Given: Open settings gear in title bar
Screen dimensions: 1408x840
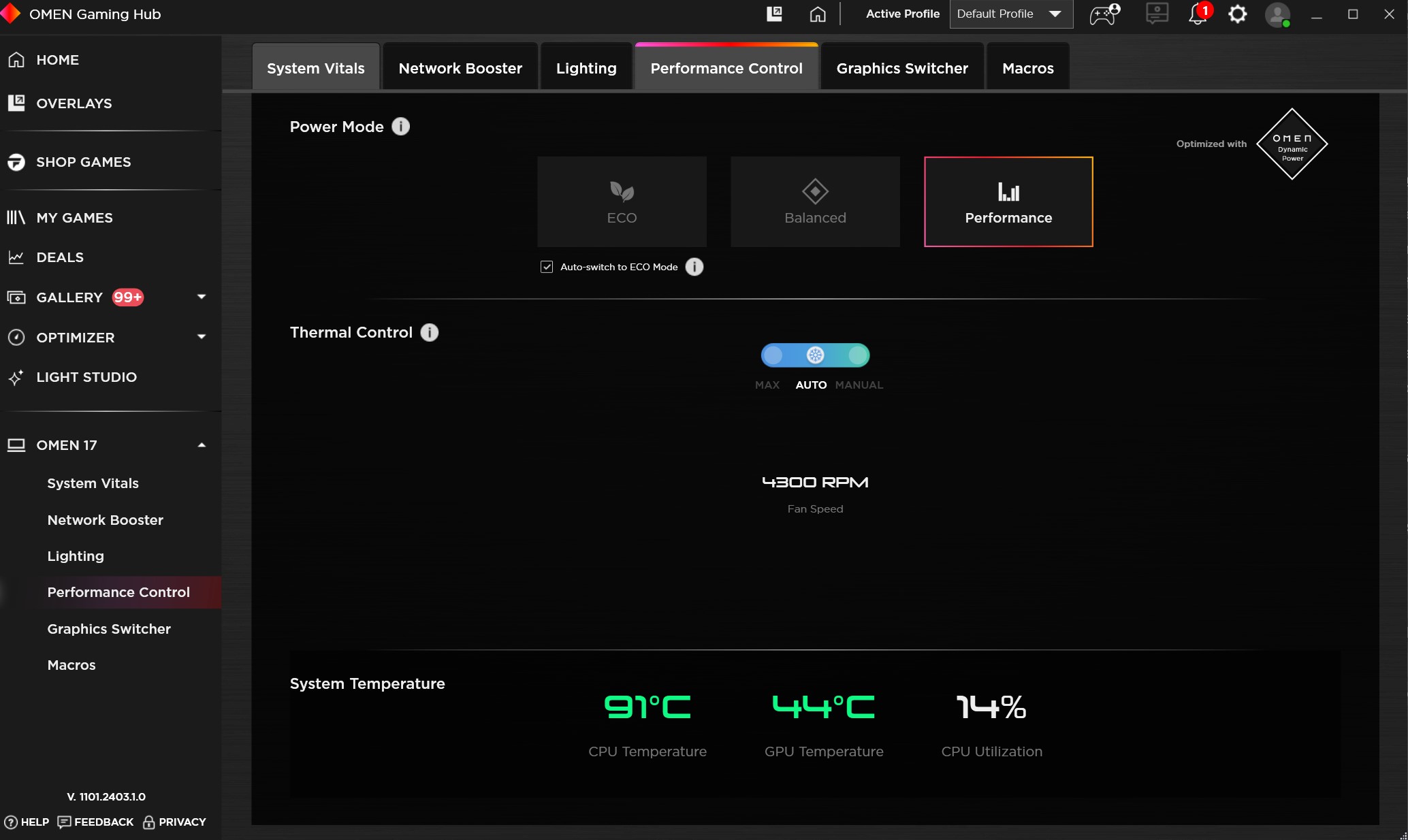Looking at the screenshot, I should tap(1238, 14).
